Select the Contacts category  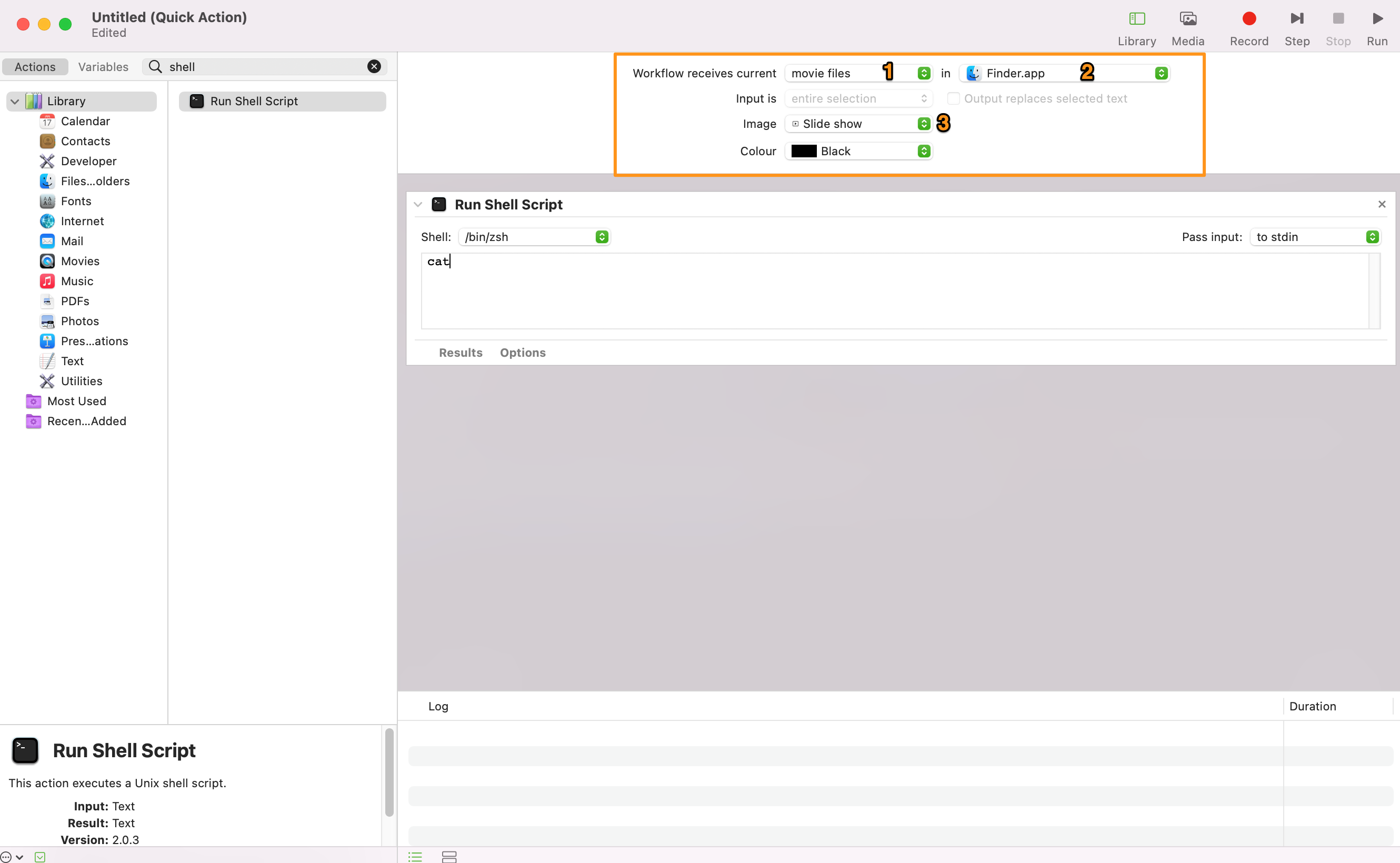(x=85, y=141)
